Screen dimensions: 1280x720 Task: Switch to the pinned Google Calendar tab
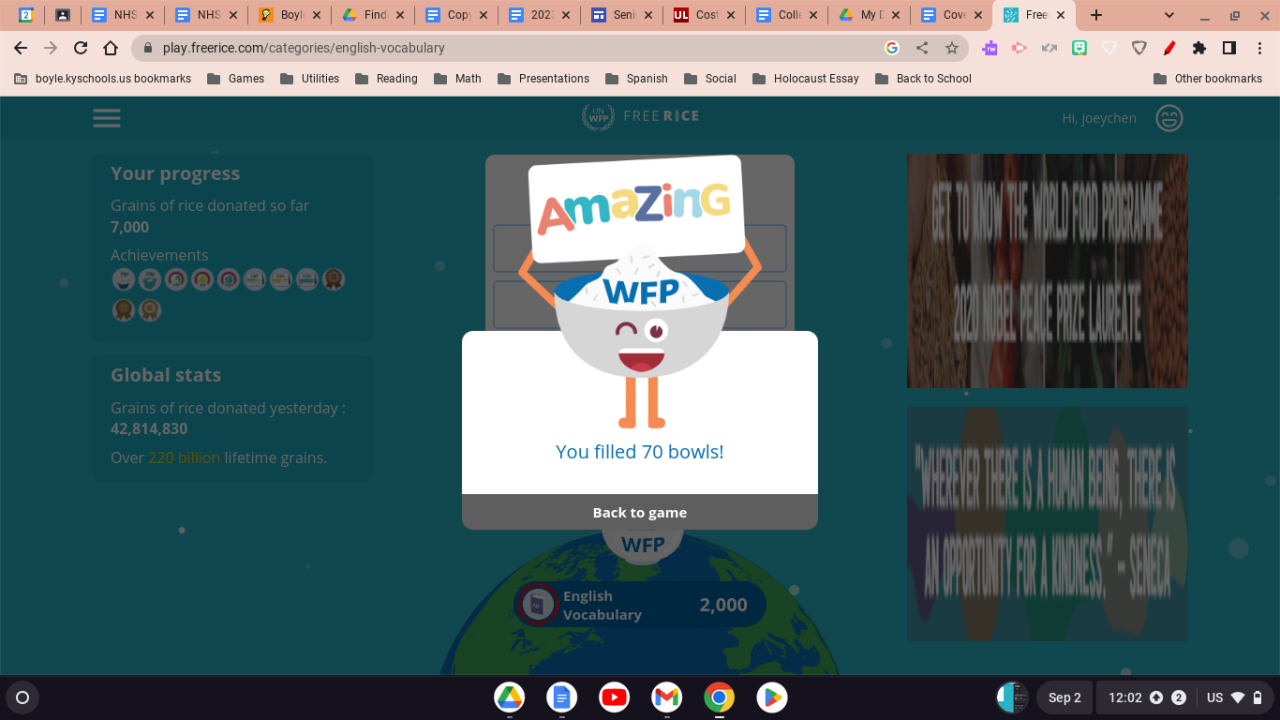point(27,15)
